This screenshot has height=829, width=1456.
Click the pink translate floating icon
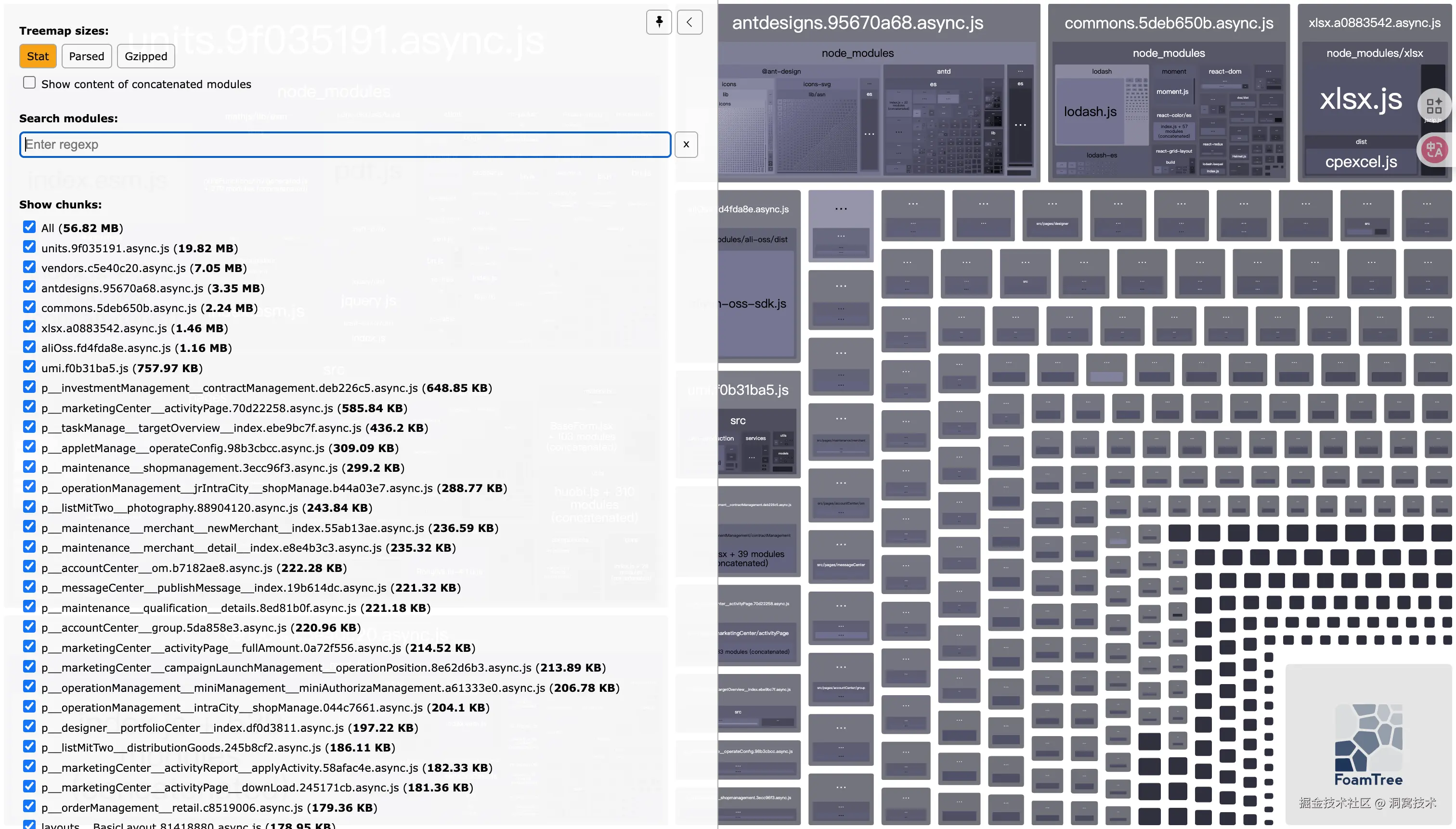tap(1434, 150)
